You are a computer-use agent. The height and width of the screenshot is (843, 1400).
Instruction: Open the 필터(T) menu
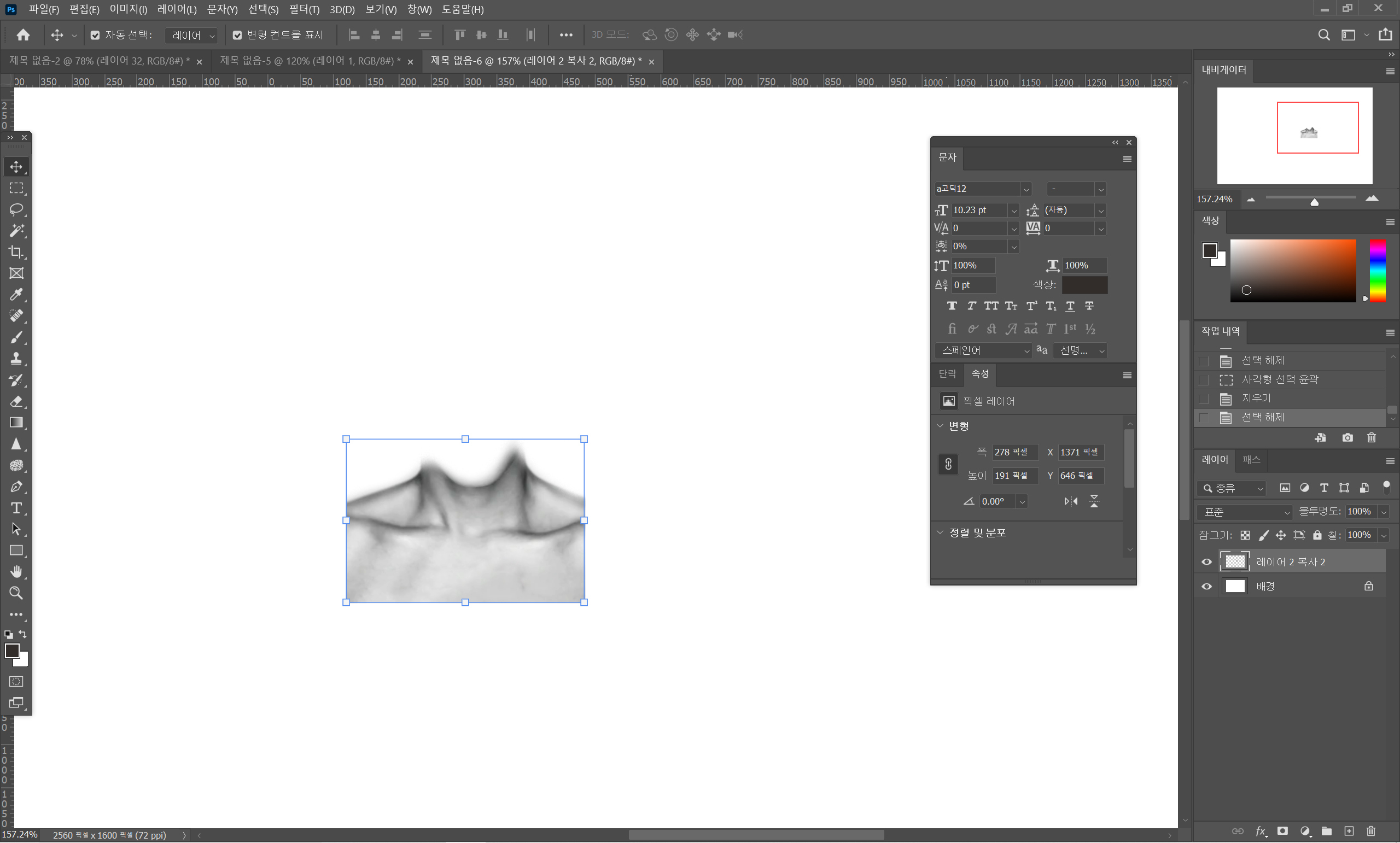[304, 9]
